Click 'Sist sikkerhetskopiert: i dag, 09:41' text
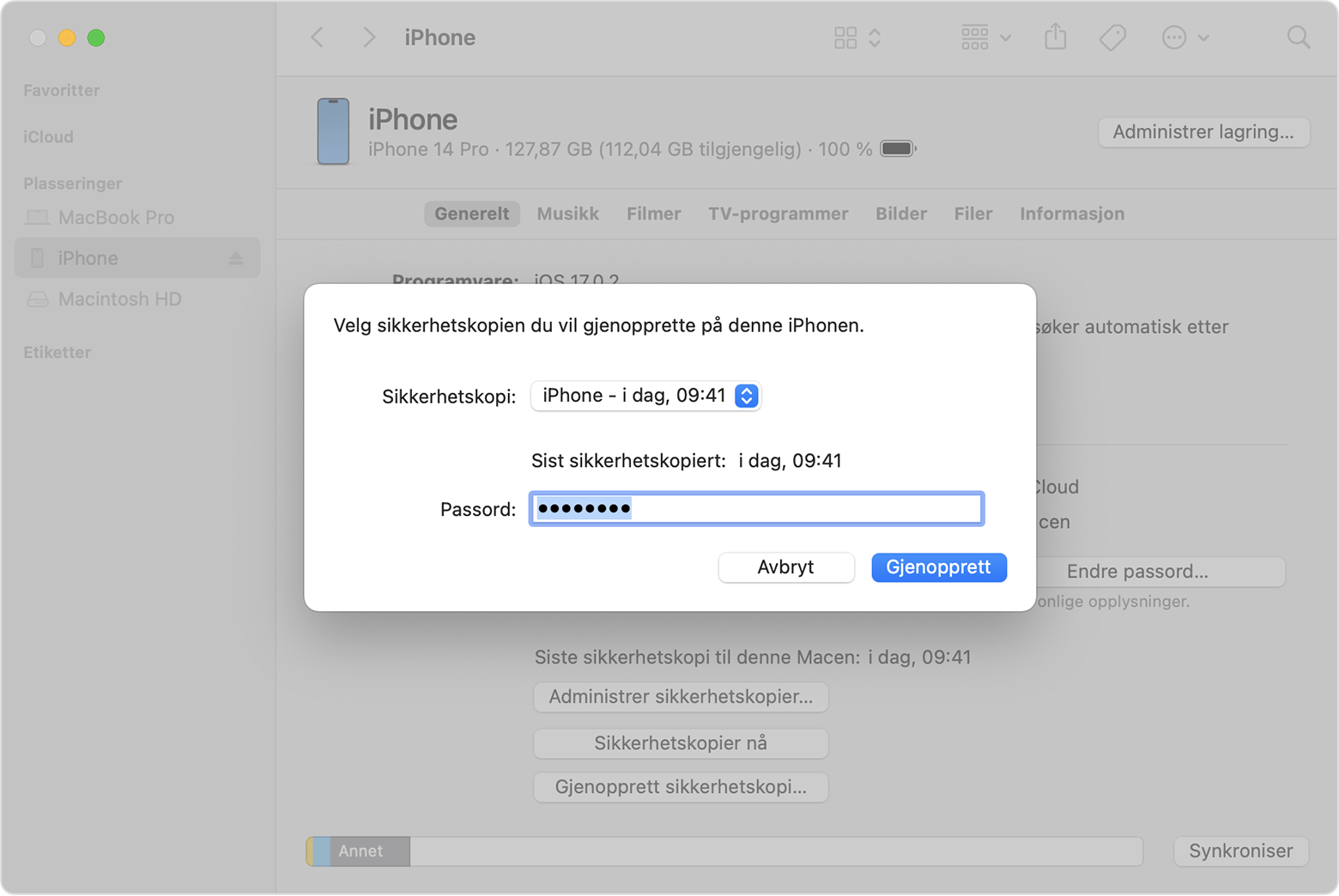This screenshot has width=1339, height=896. click(687, 461)
